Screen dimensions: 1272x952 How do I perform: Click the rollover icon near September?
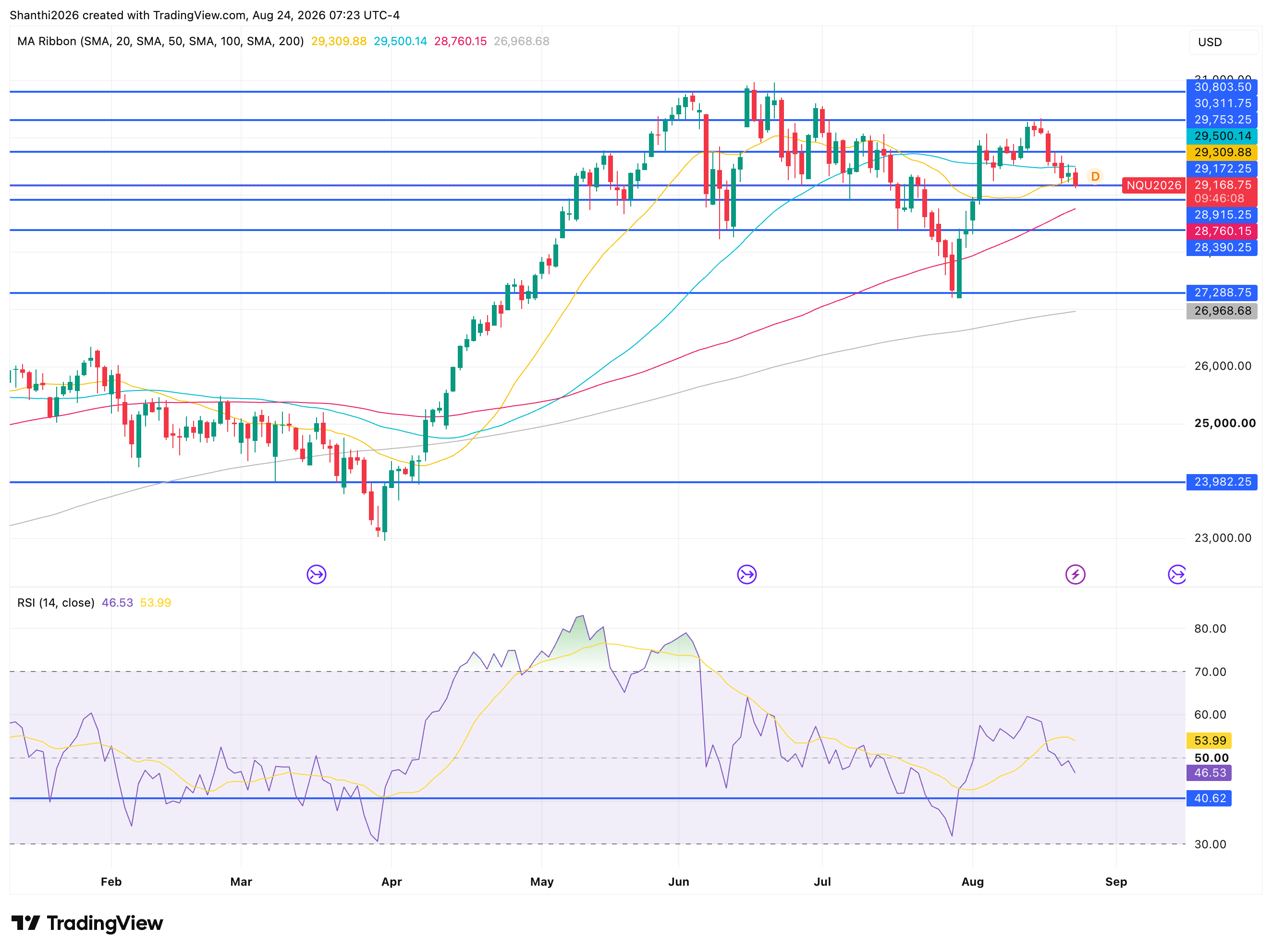(1176, 574)
